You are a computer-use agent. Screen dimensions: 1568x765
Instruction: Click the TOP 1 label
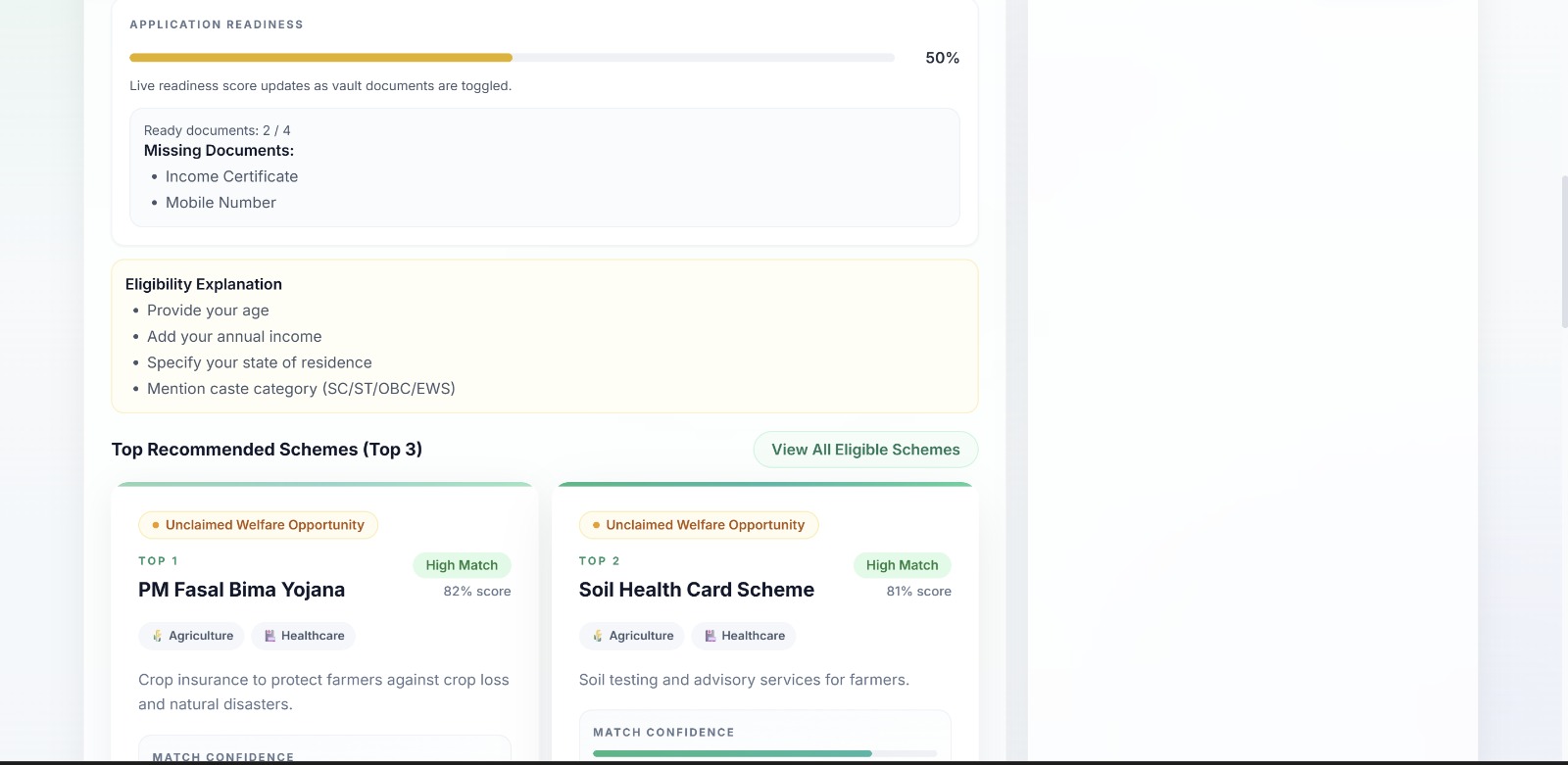(x=158, y=561)
